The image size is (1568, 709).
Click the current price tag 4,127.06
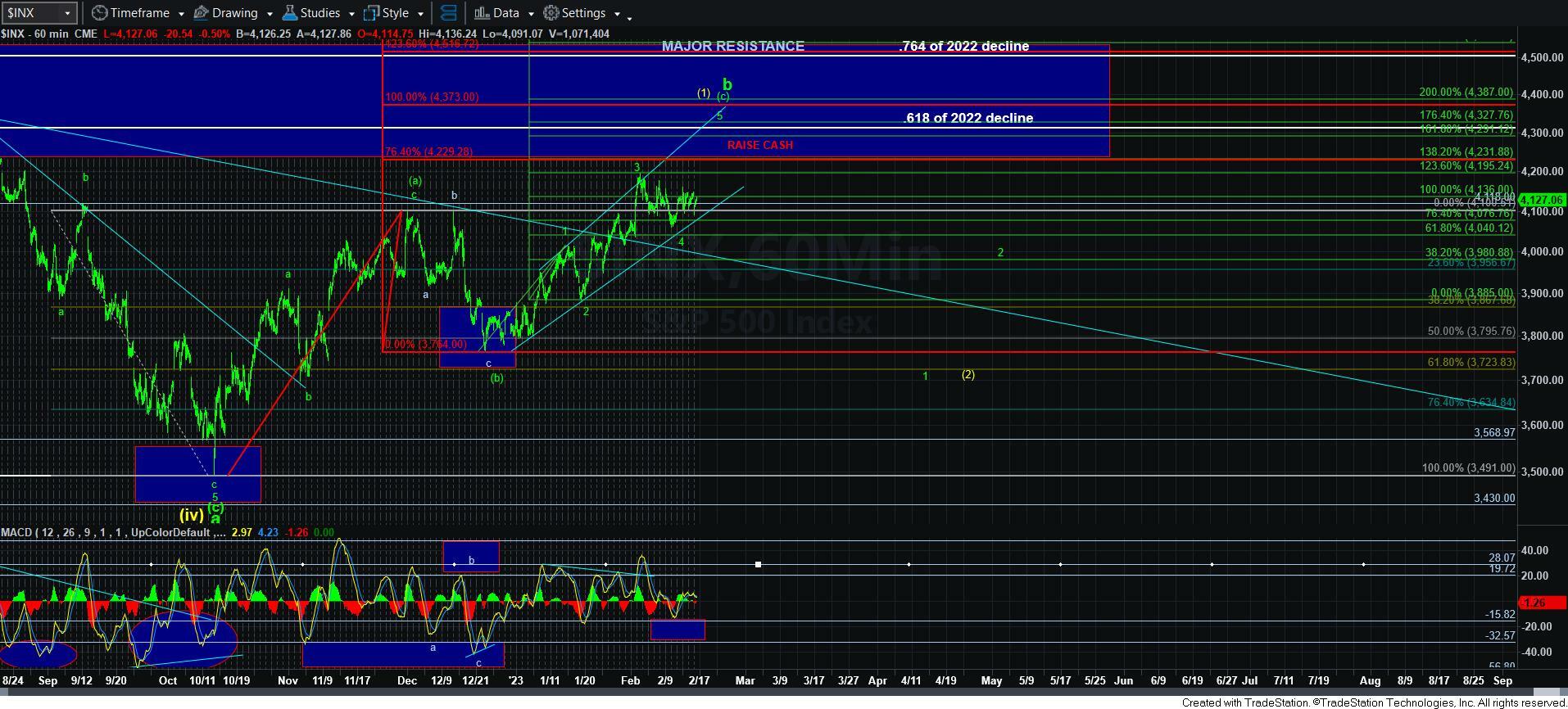tap(1542, 200)
